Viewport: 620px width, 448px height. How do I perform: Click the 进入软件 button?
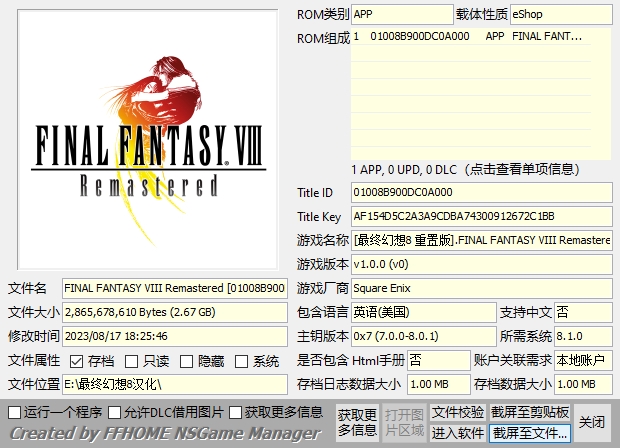coord(457,433)
